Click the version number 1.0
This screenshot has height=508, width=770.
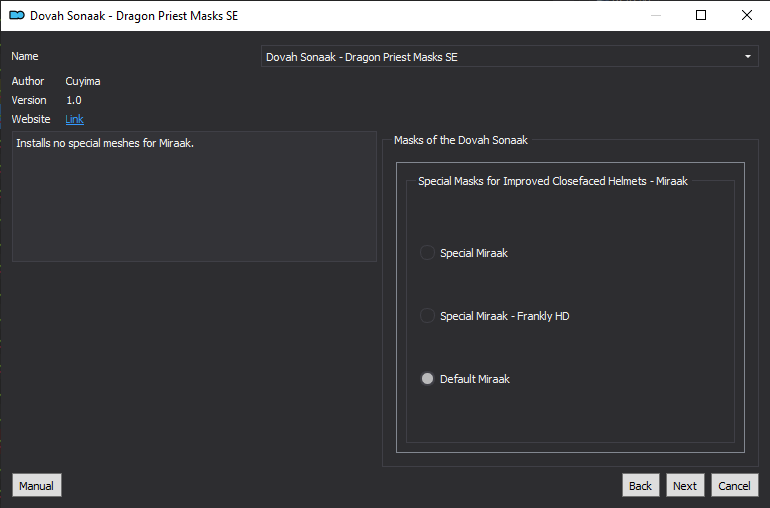click(74, 101)
